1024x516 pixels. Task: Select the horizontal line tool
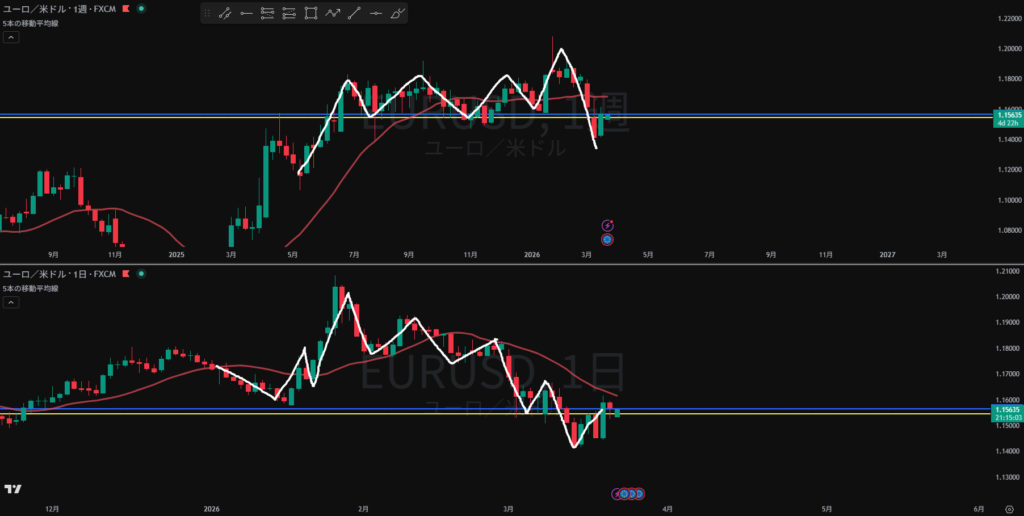click(x=376, y=14)
